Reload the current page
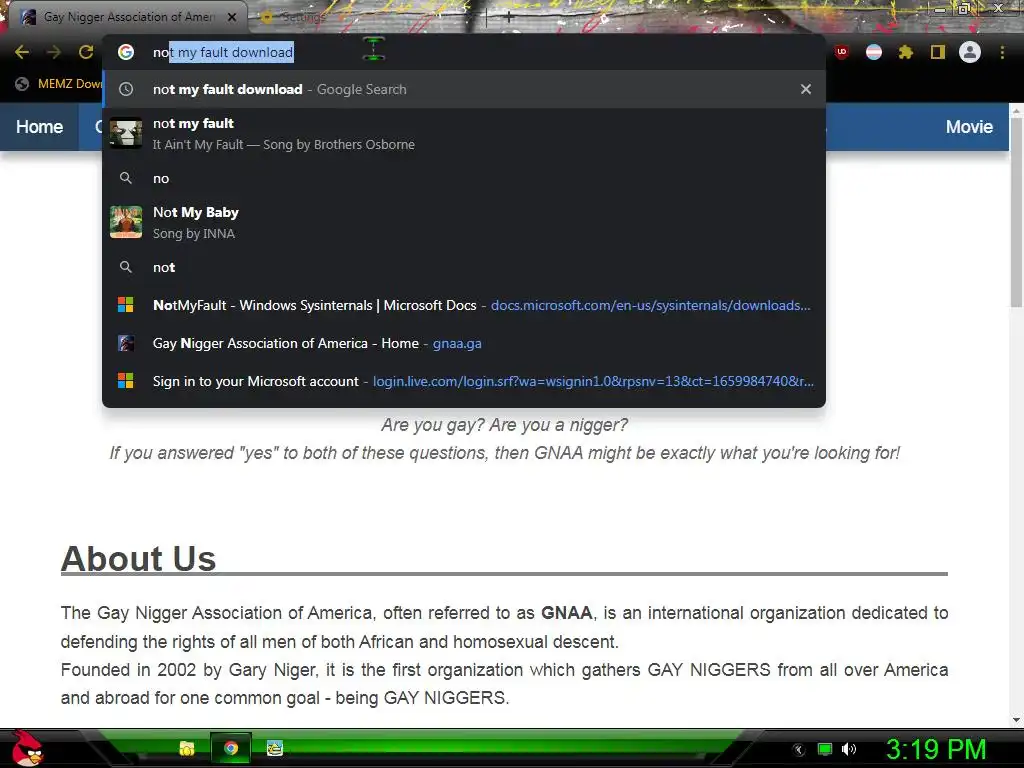 86,52
